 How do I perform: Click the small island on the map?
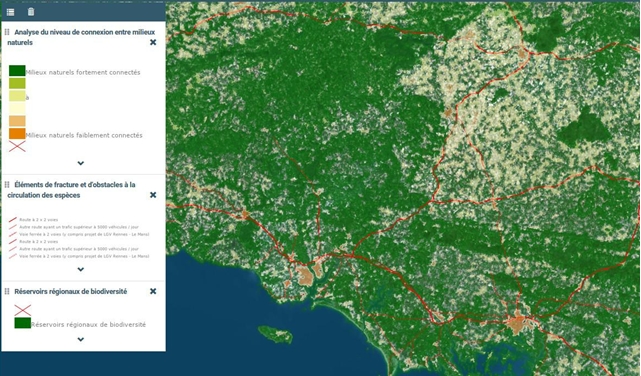coord(275,334)
